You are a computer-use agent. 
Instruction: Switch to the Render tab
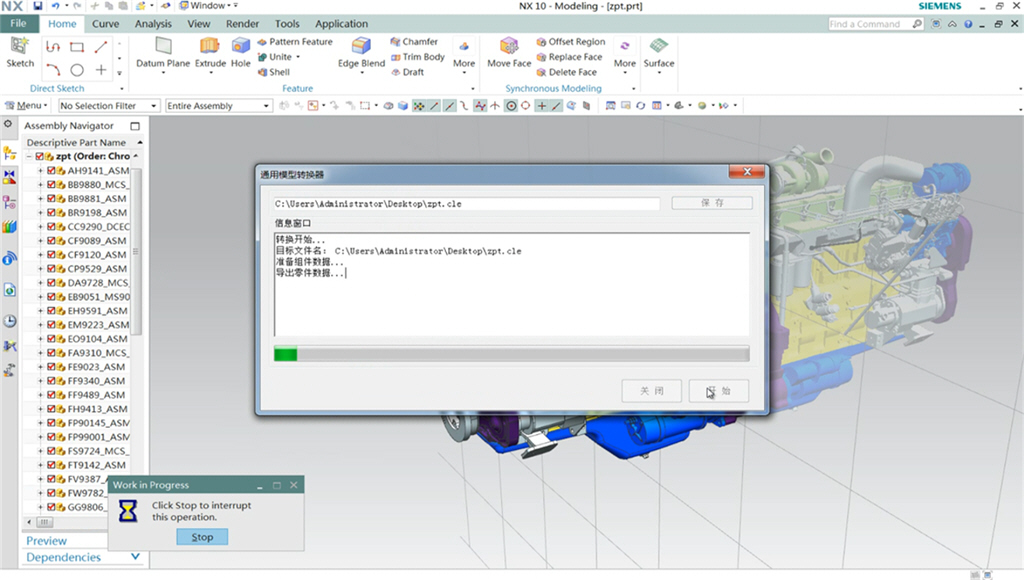(x=242, y=24)
